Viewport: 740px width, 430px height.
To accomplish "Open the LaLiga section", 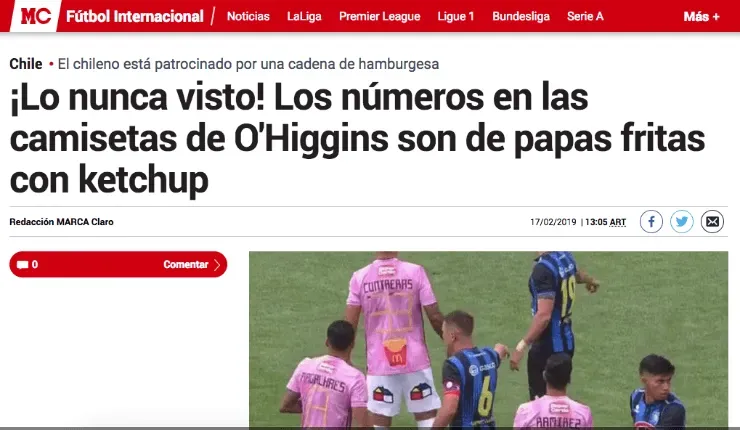I will (304, 17).
